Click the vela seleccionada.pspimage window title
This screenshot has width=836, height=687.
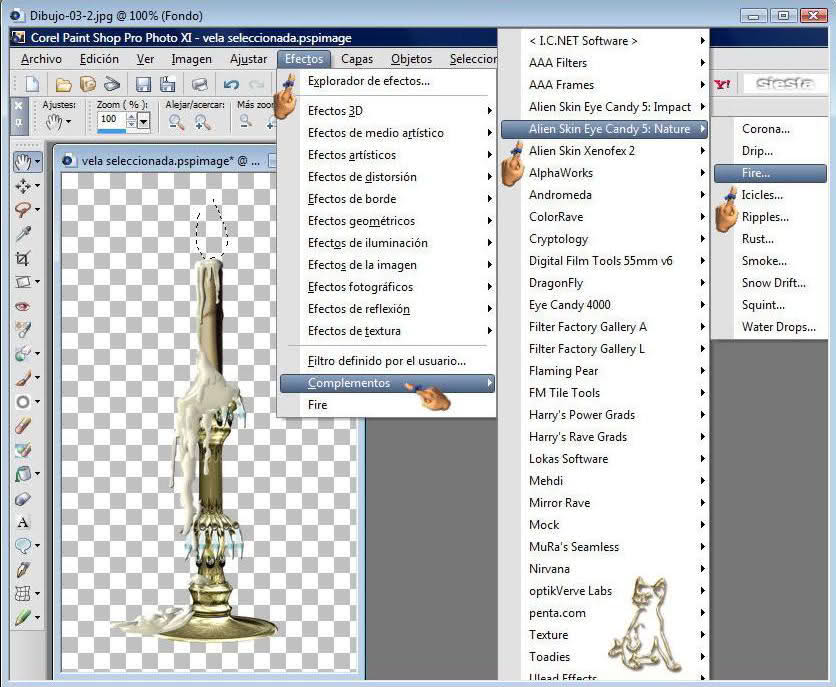[x=170, y=160]
